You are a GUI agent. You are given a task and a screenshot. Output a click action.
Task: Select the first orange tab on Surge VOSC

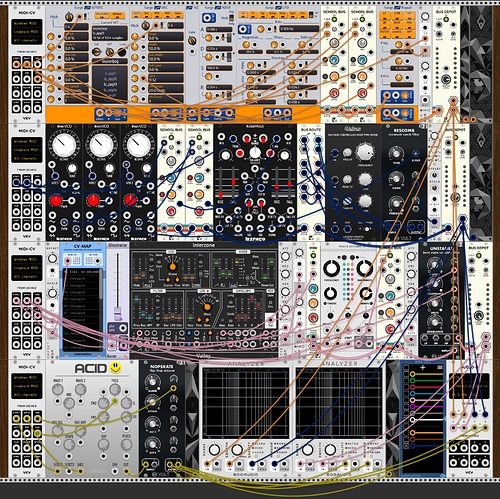click(136, 15)
